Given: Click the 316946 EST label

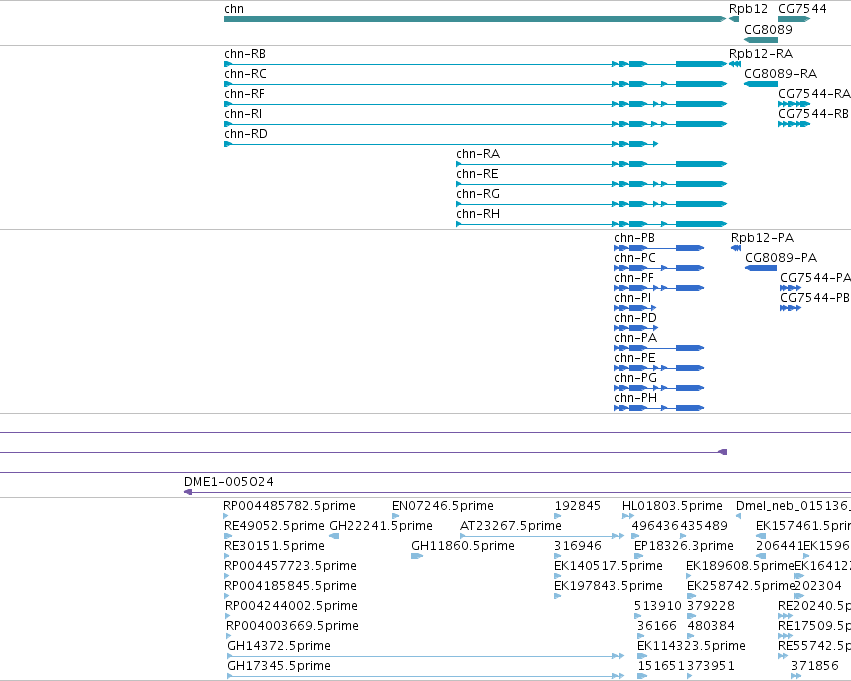Looking at the screenshot, I should [x=578, y=546].
